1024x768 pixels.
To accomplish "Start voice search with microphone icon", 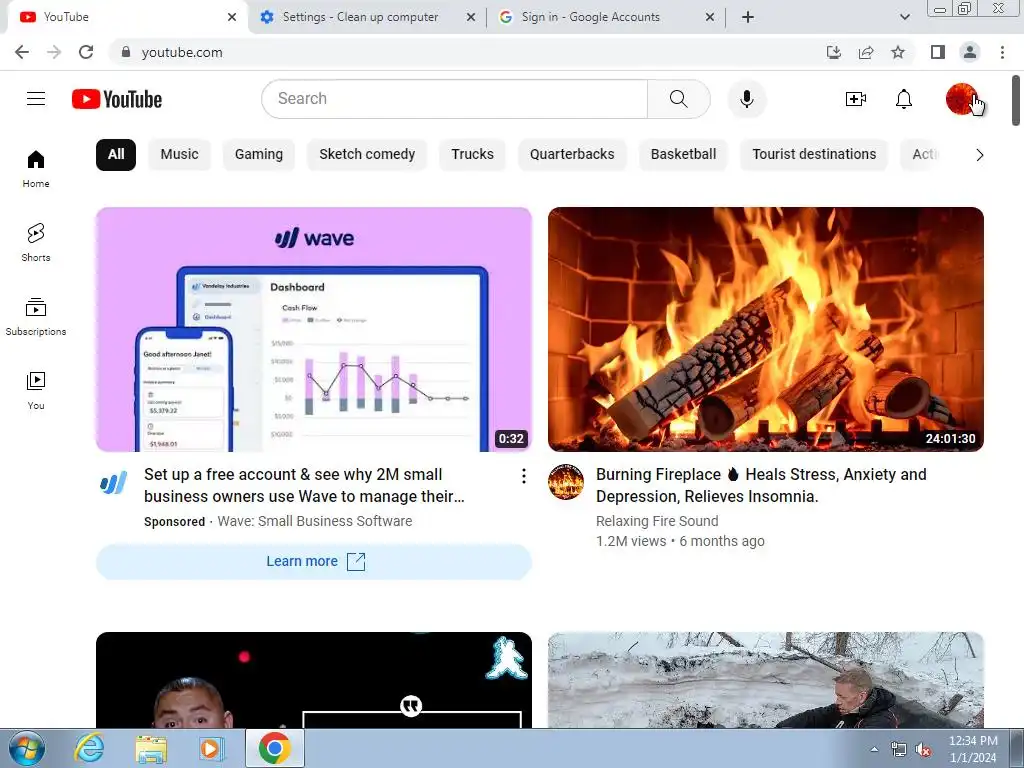I will pos(747,99).
